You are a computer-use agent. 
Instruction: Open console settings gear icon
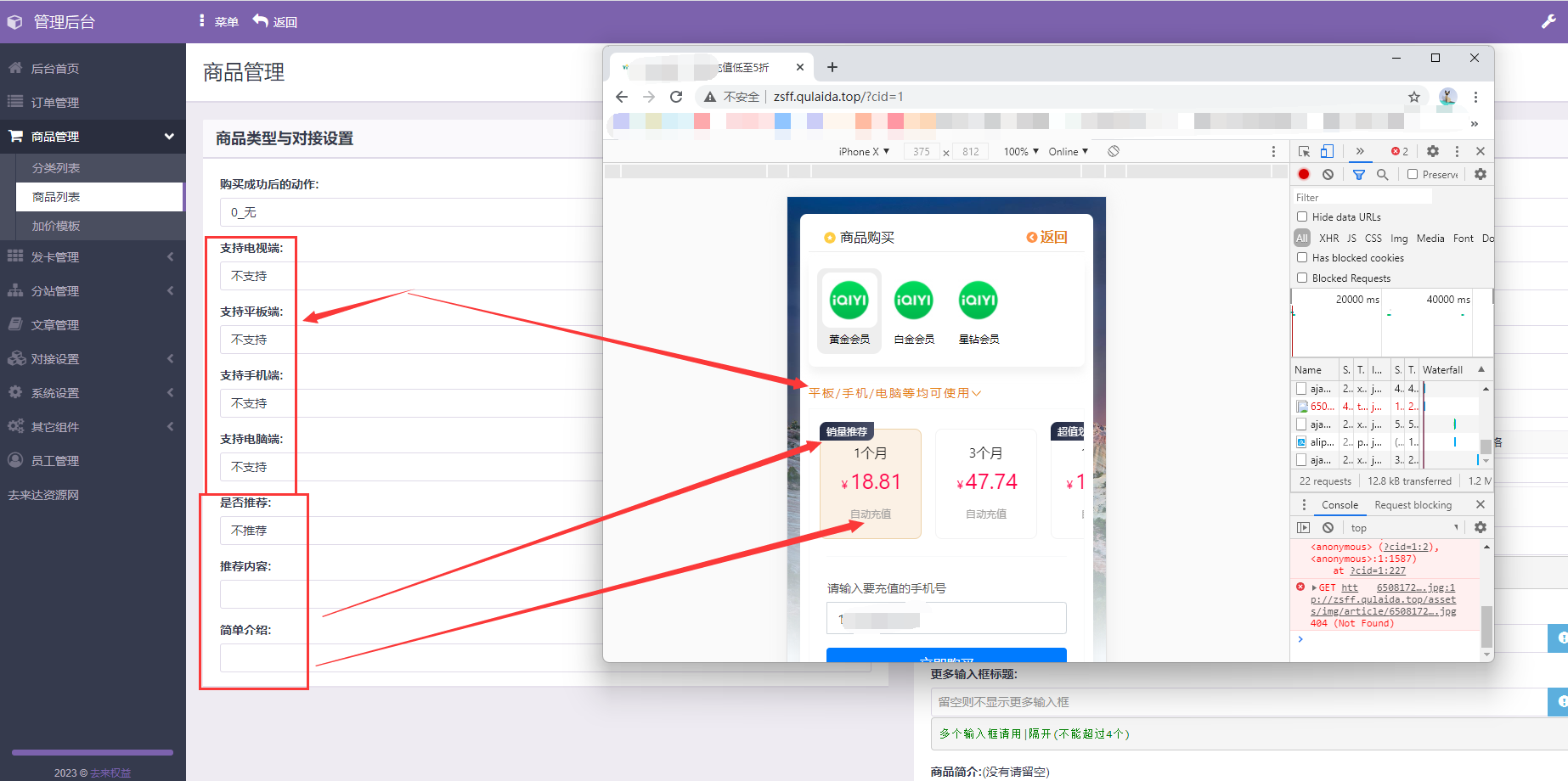pyautogui.click(x=1481, y=527)
